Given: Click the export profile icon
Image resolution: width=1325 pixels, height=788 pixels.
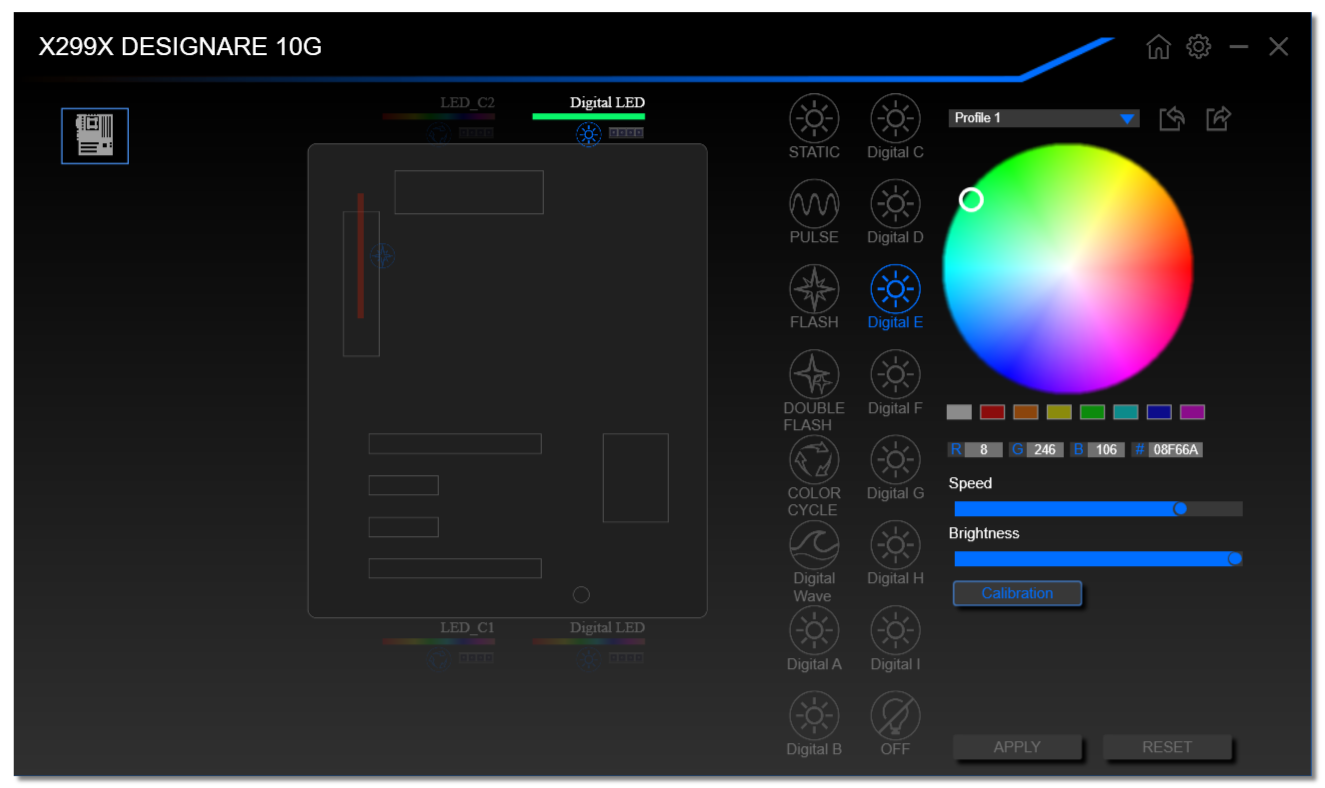Looking at the screenshot, I should (x=1218, y=119).
